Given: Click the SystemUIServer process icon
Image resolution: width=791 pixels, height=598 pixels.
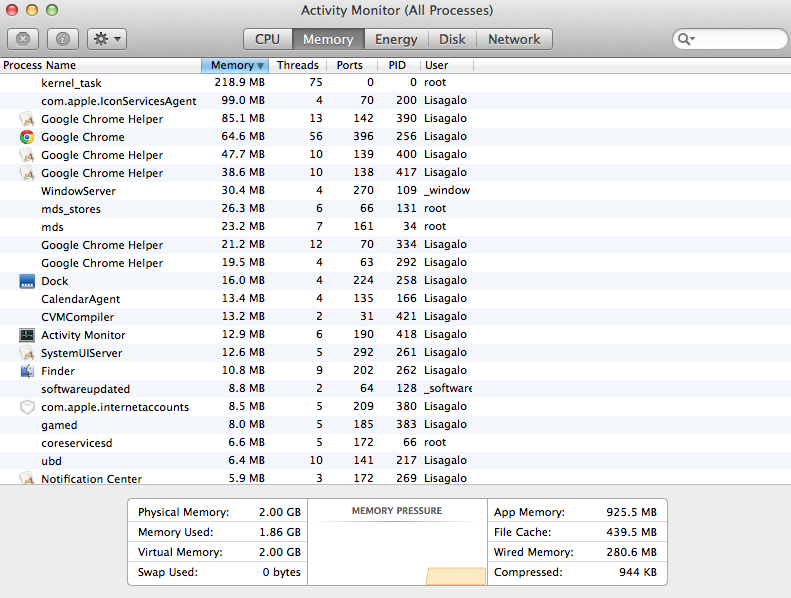Looking at the screenshot, I should 27,353.
